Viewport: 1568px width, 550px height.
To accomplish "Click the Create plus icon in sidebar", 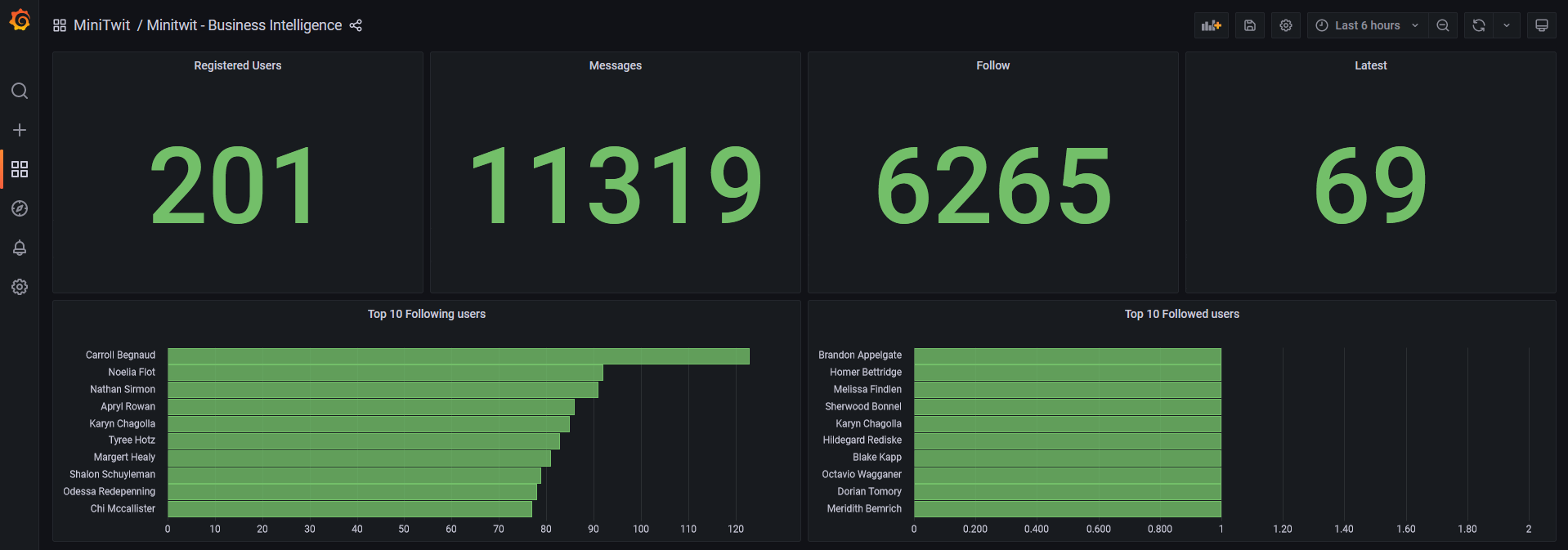I will pos(20,130).
